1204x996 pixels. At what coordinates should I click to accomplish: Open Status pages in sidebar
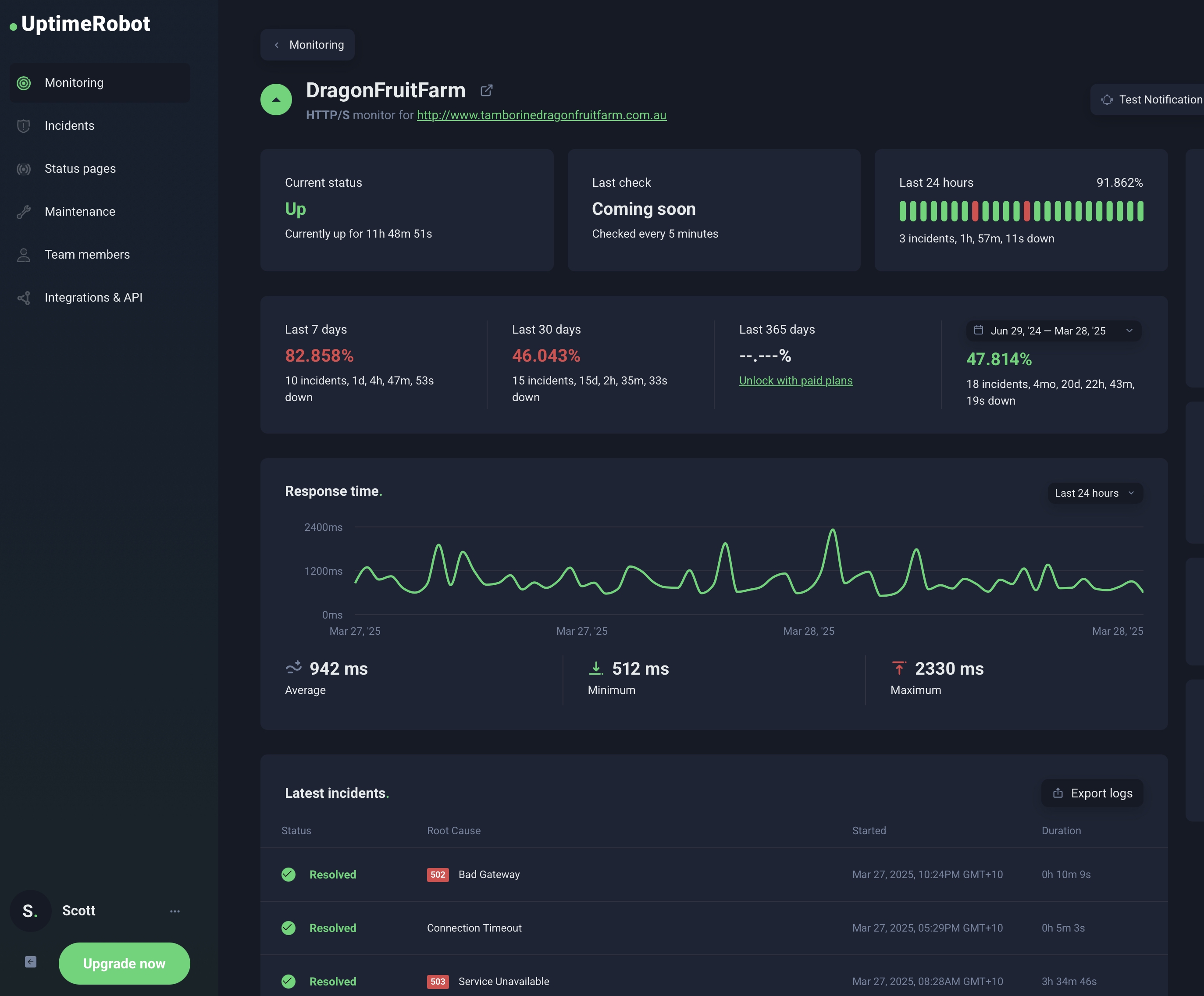[x=100, y=169]
